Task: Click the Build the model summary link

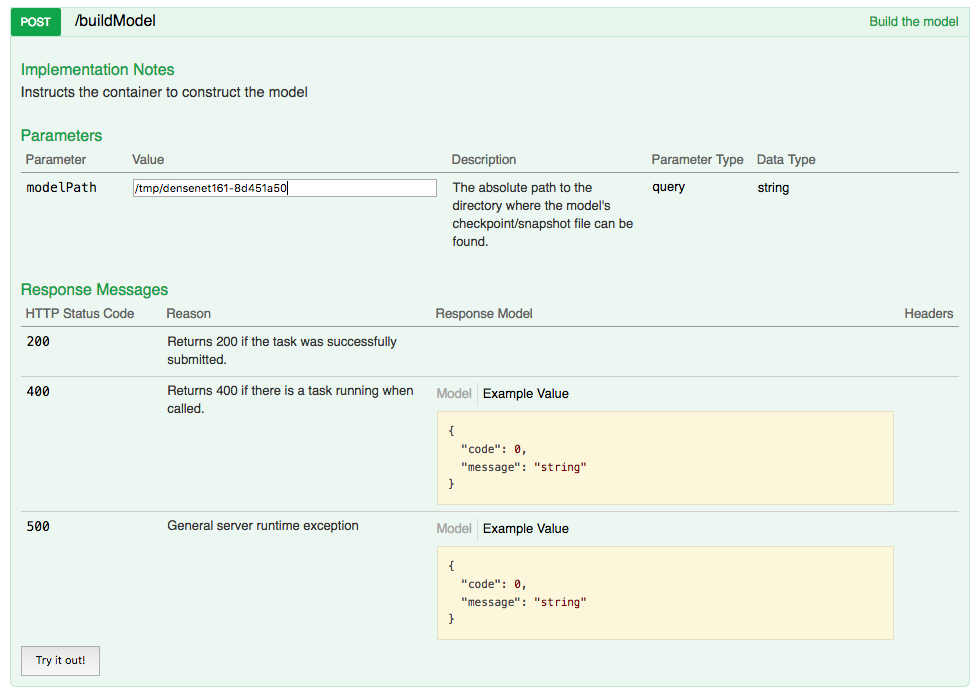Action: [913, 21]
